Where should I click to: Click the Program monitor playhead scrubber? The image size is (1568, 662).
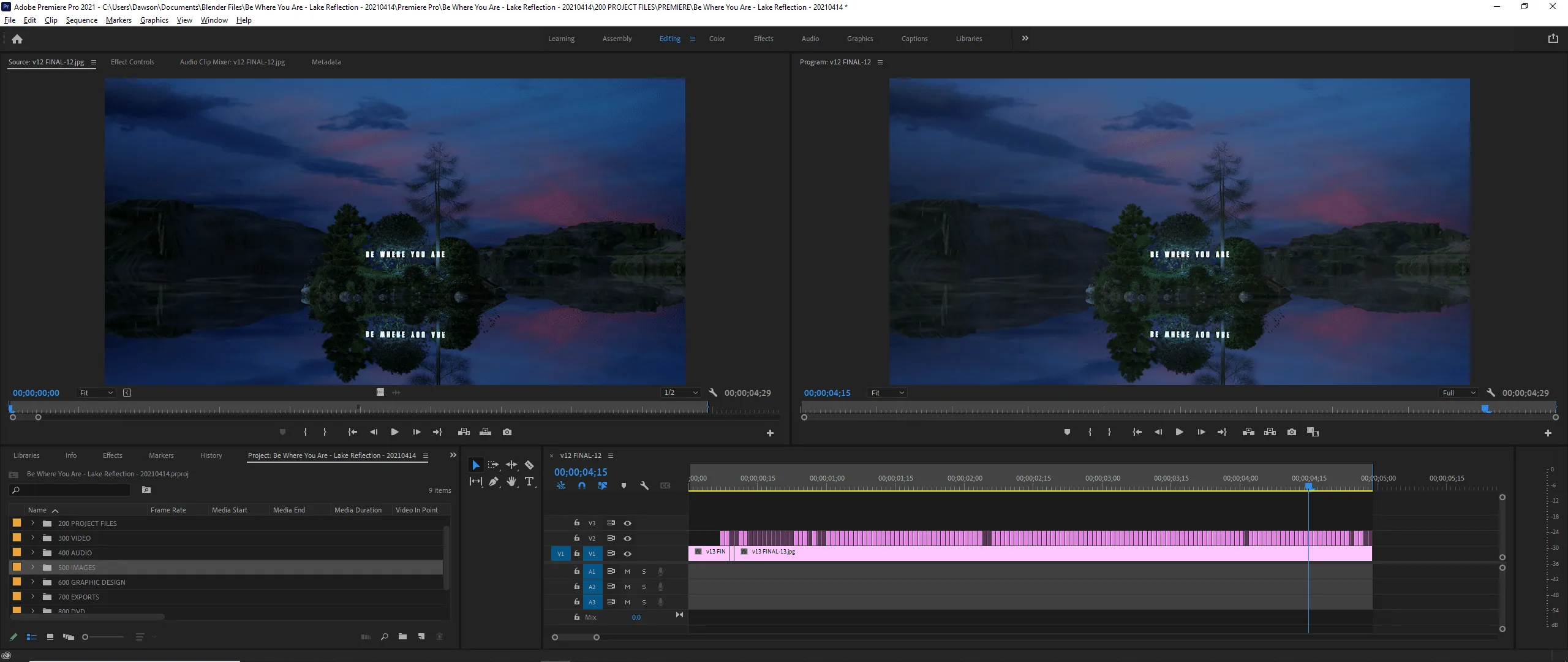tap(1485, 408)
